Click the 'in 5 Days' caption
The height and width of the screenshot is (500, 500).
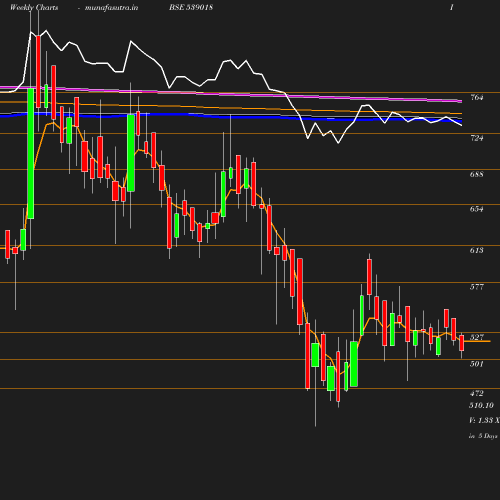(x=483, y=436)
